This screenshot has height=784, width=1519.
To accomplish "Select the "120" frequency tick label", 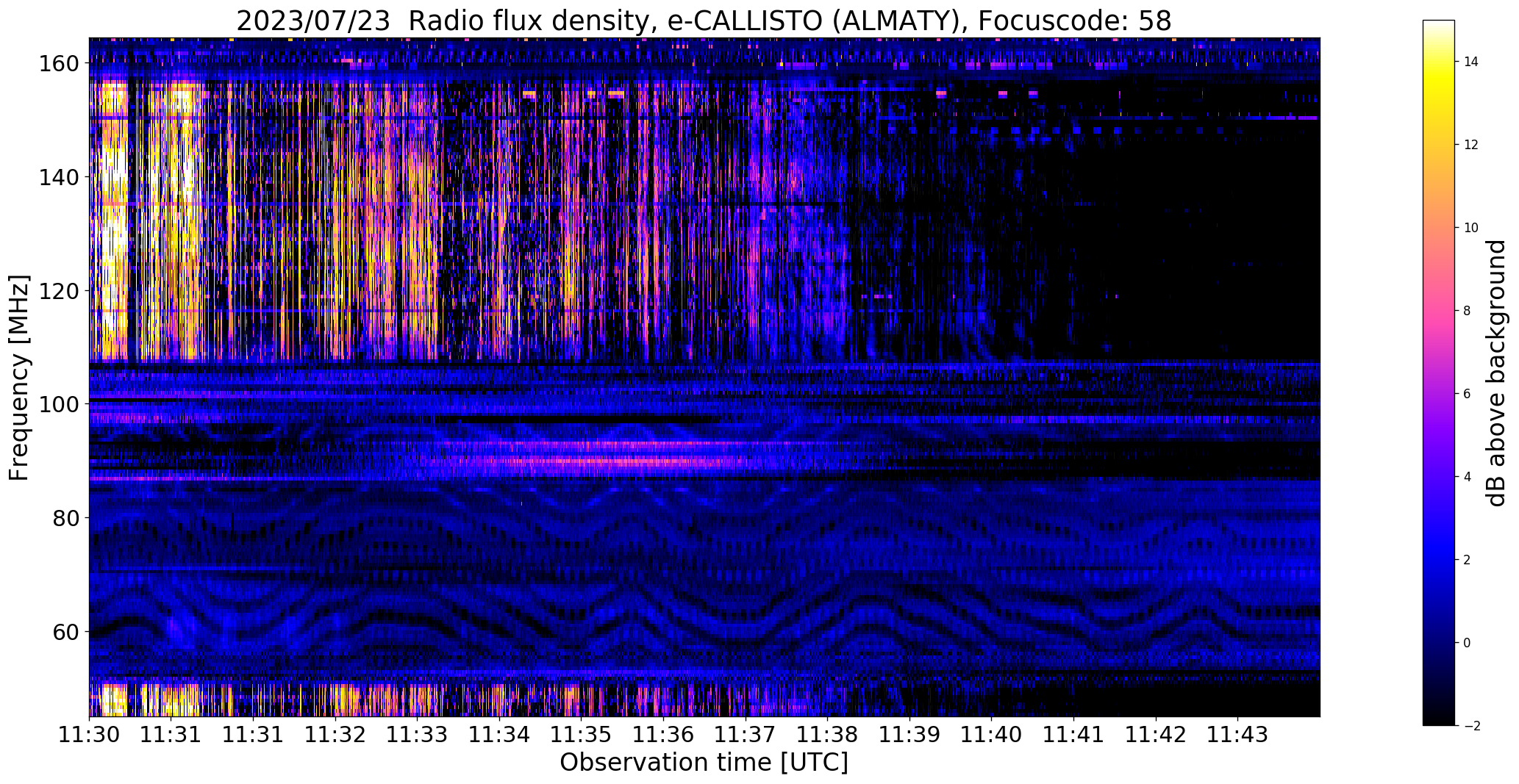I will 59,291.
